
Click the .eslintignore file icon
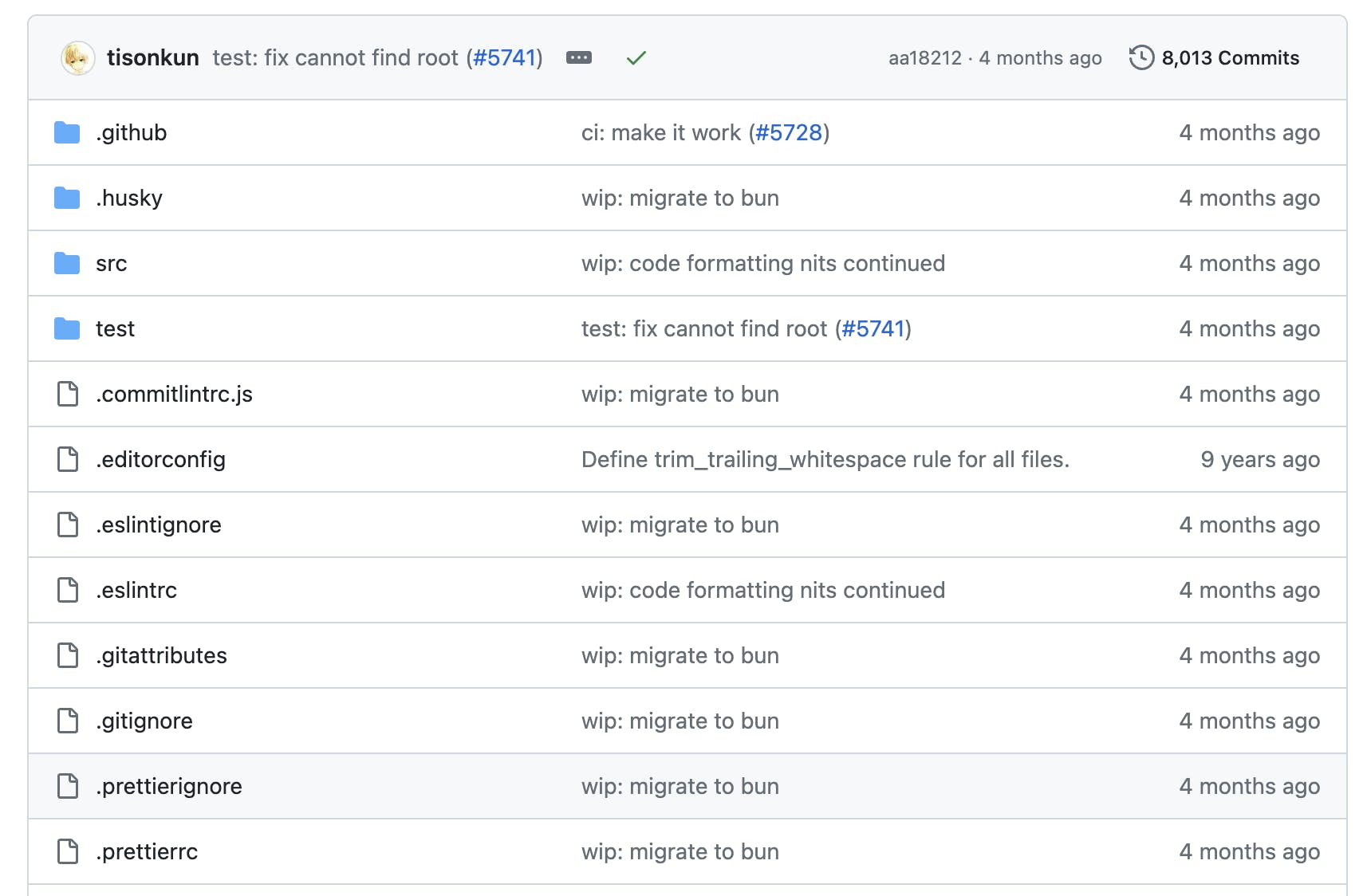[68, 525]
